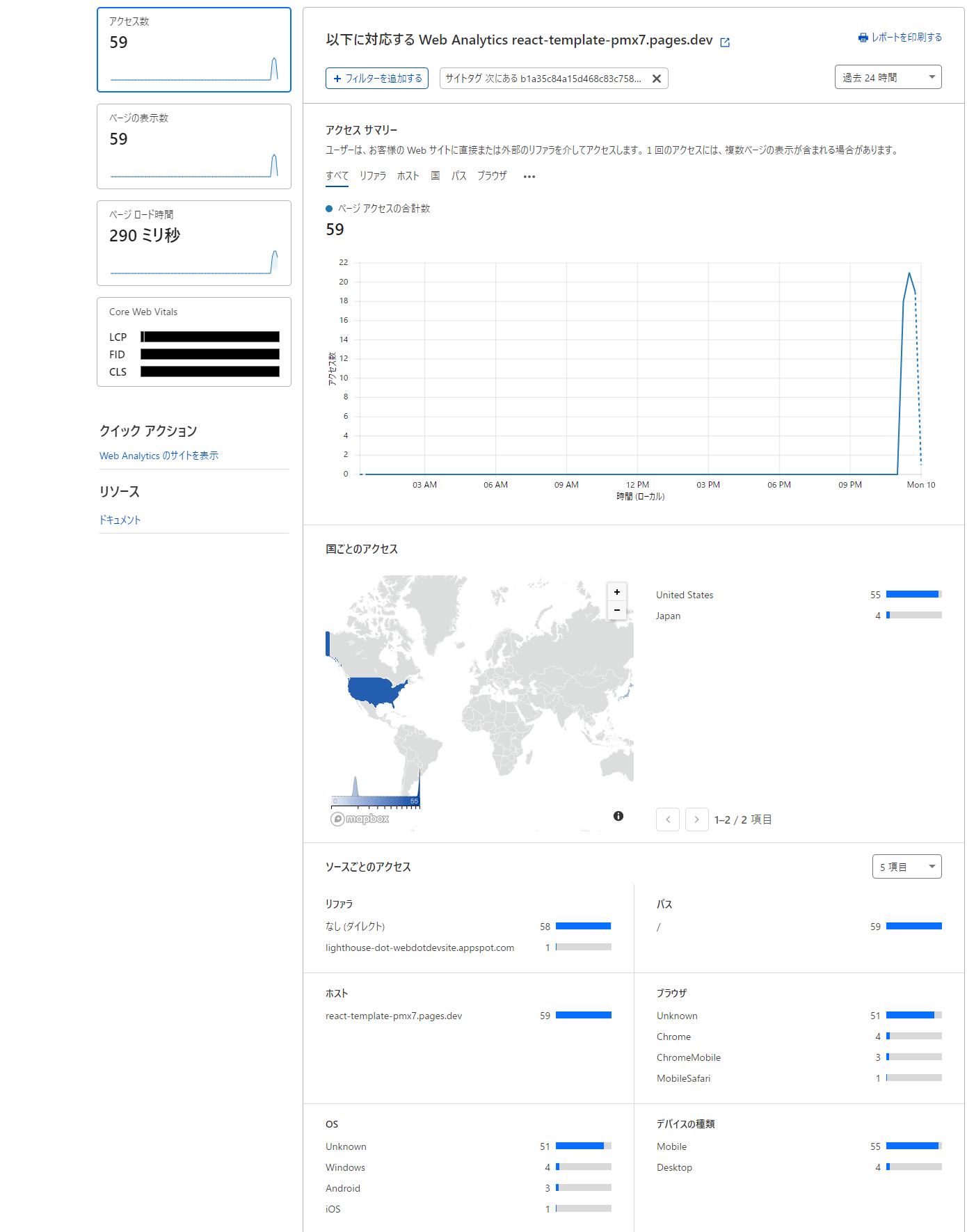Click フィルターを追加する button
The image size is (967, 1232).
pyautogui.click(x=376, y=79)
